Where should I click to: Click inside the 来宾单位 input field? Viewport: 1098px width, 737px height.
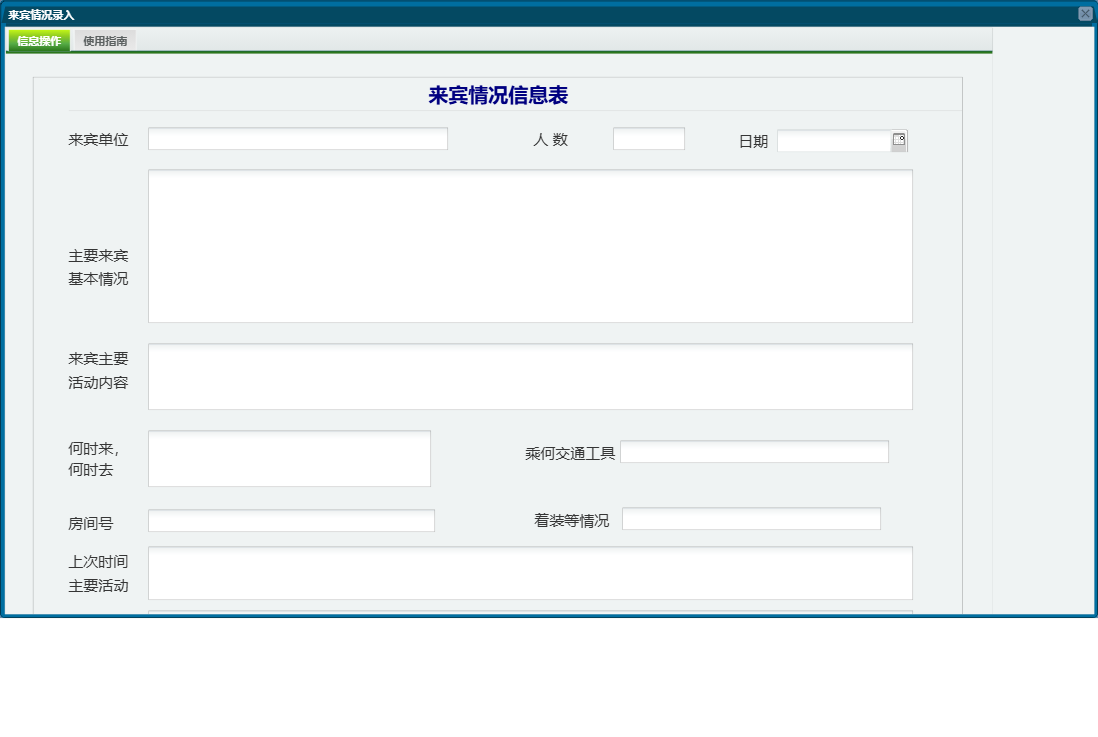[297, 138]
